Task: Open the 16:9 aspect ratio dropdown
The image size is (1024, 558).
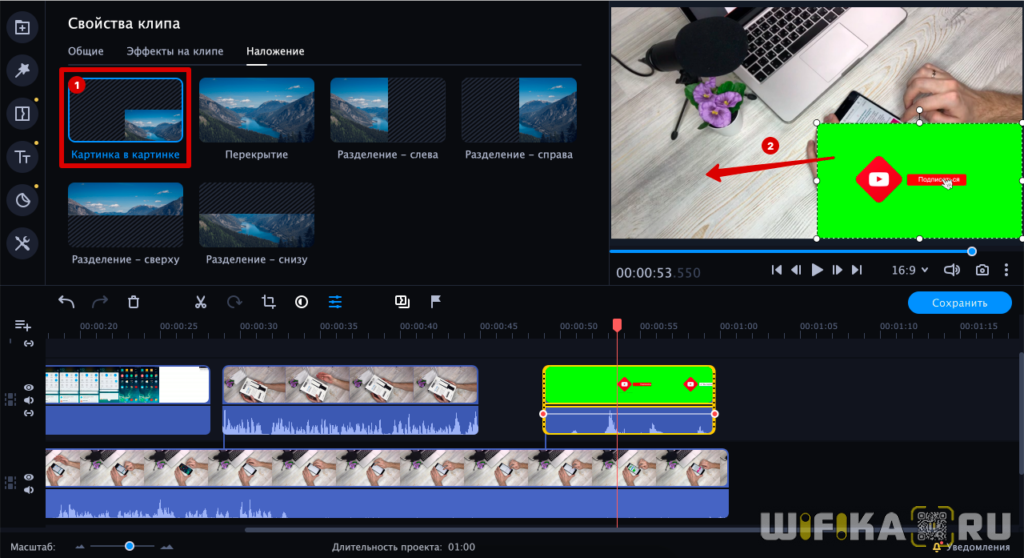Action: (909, 270)
